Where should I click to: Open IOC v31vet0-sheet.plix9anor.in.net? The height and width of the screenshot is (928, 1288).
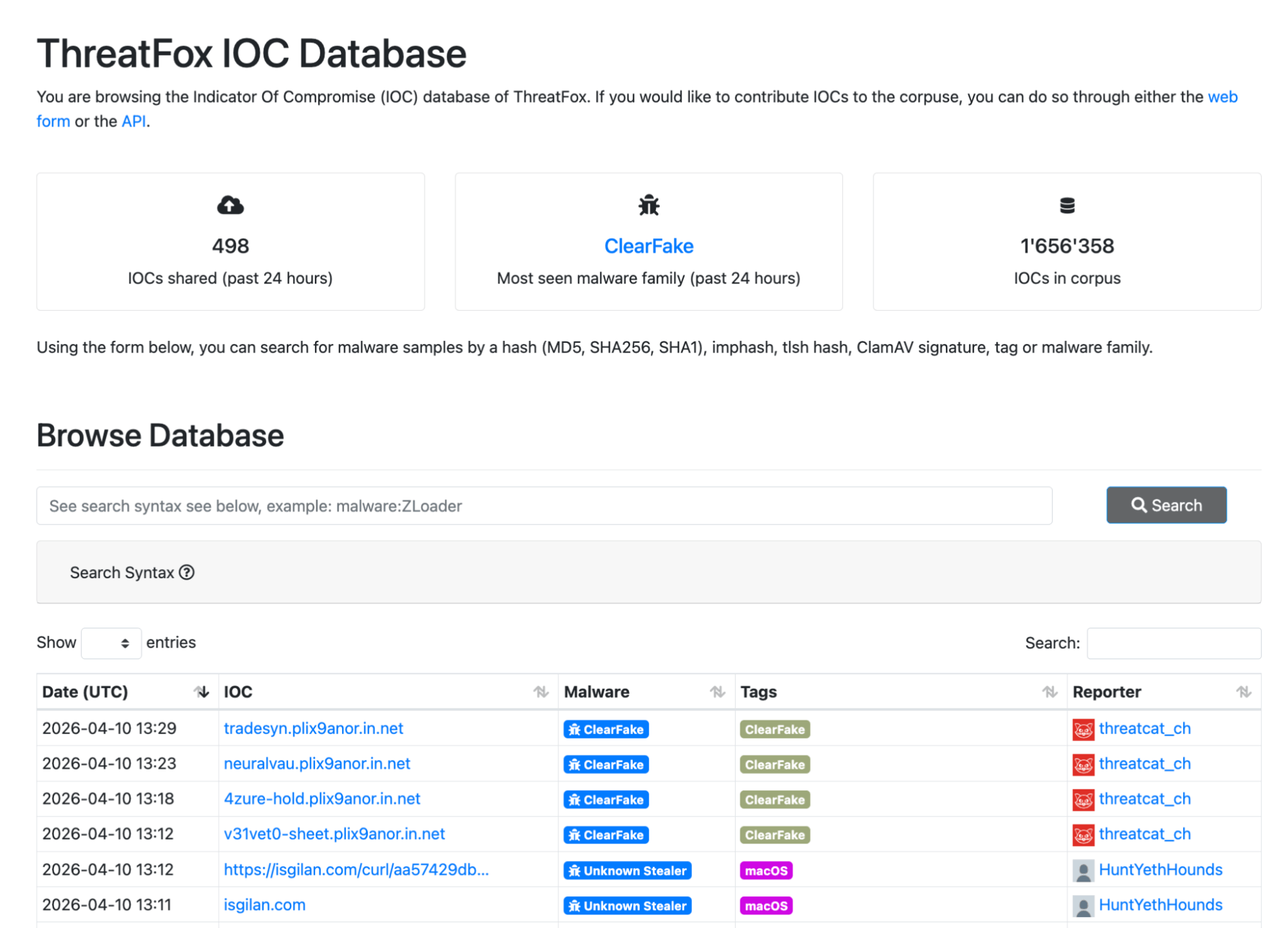[x=334, y=833]
